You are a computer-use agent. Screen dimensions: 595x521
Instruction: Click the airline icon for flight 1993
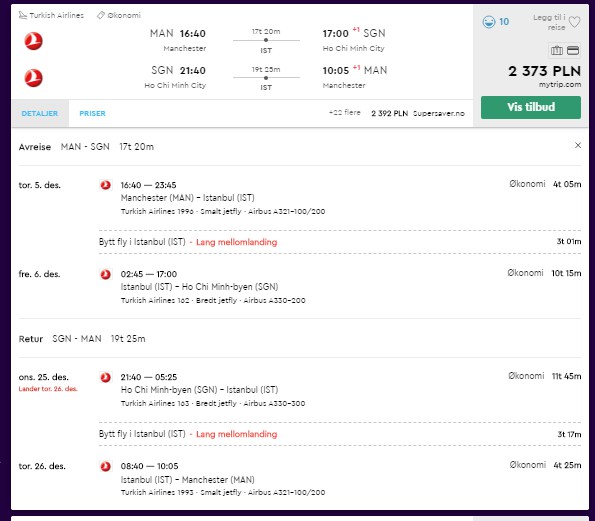click(x=105, y=466)
